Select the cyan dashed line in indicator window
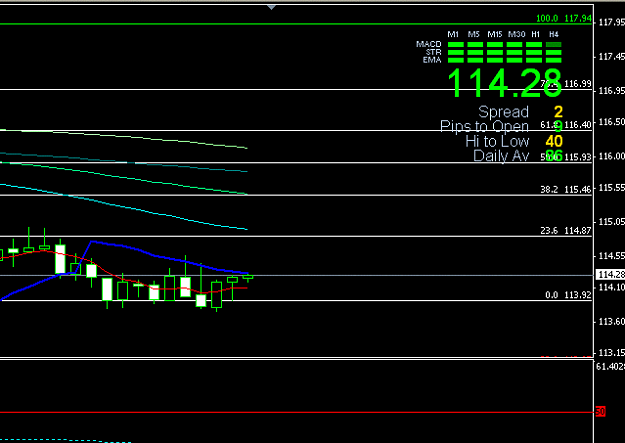Viewport: 625px width, 443px height. [66, 441]
